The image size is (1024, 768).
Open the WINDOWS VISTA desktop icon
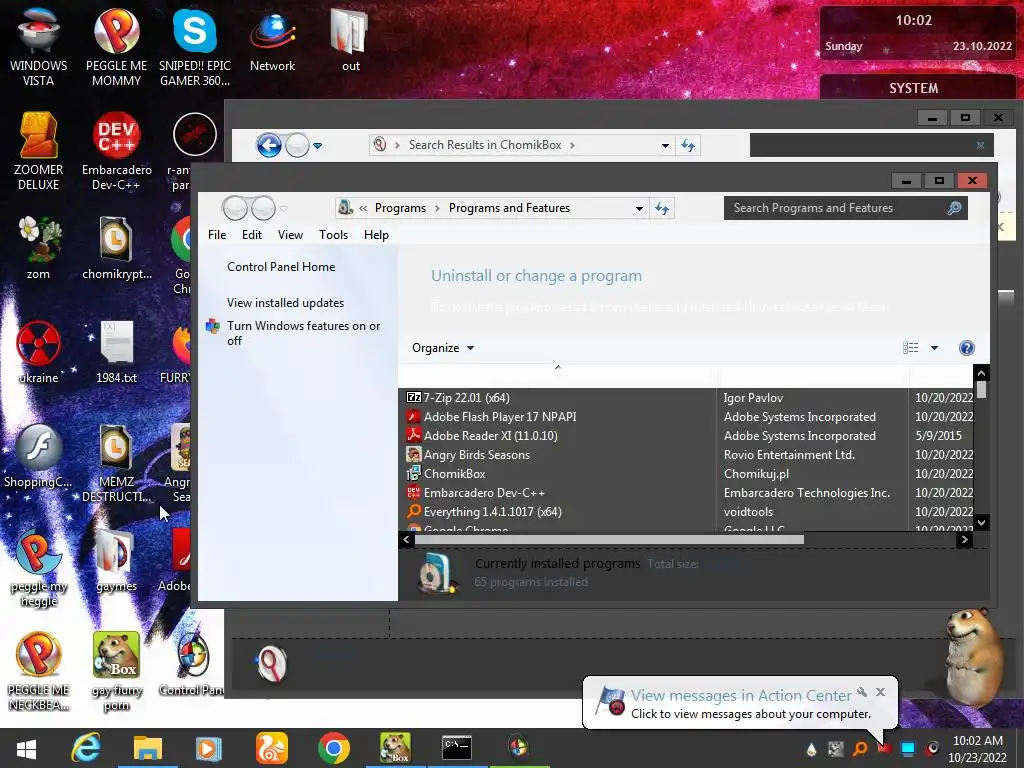coord(39,46)
